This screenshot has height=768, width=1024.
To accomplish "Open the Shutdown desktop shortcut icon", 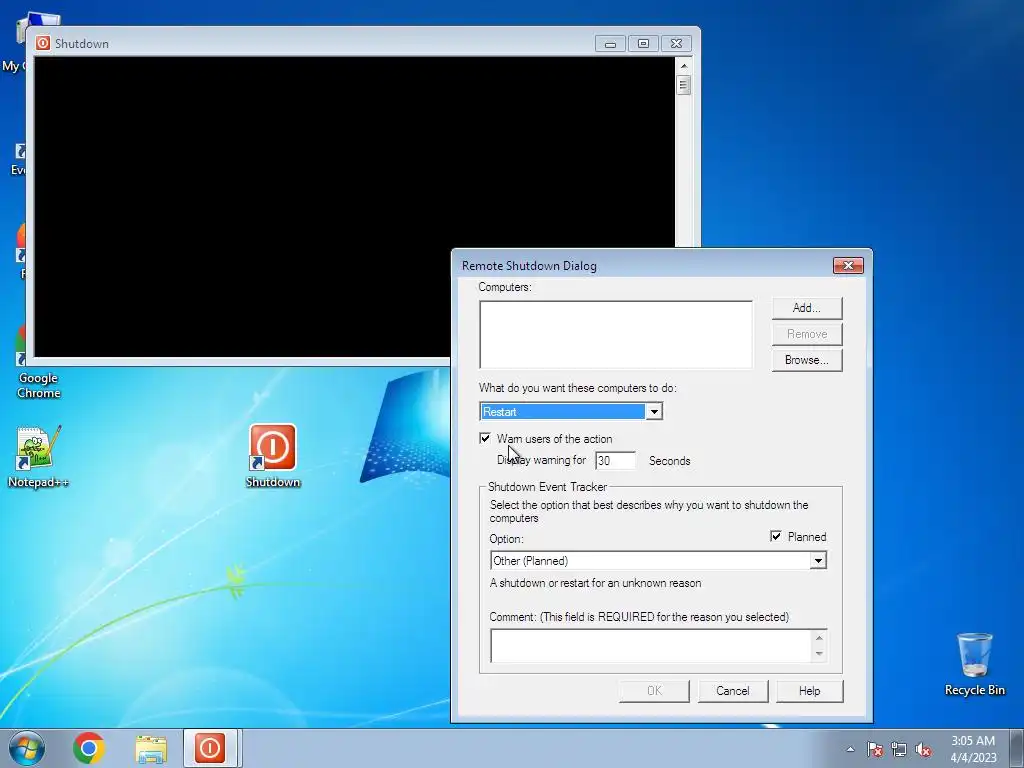I will pos(272,456).
